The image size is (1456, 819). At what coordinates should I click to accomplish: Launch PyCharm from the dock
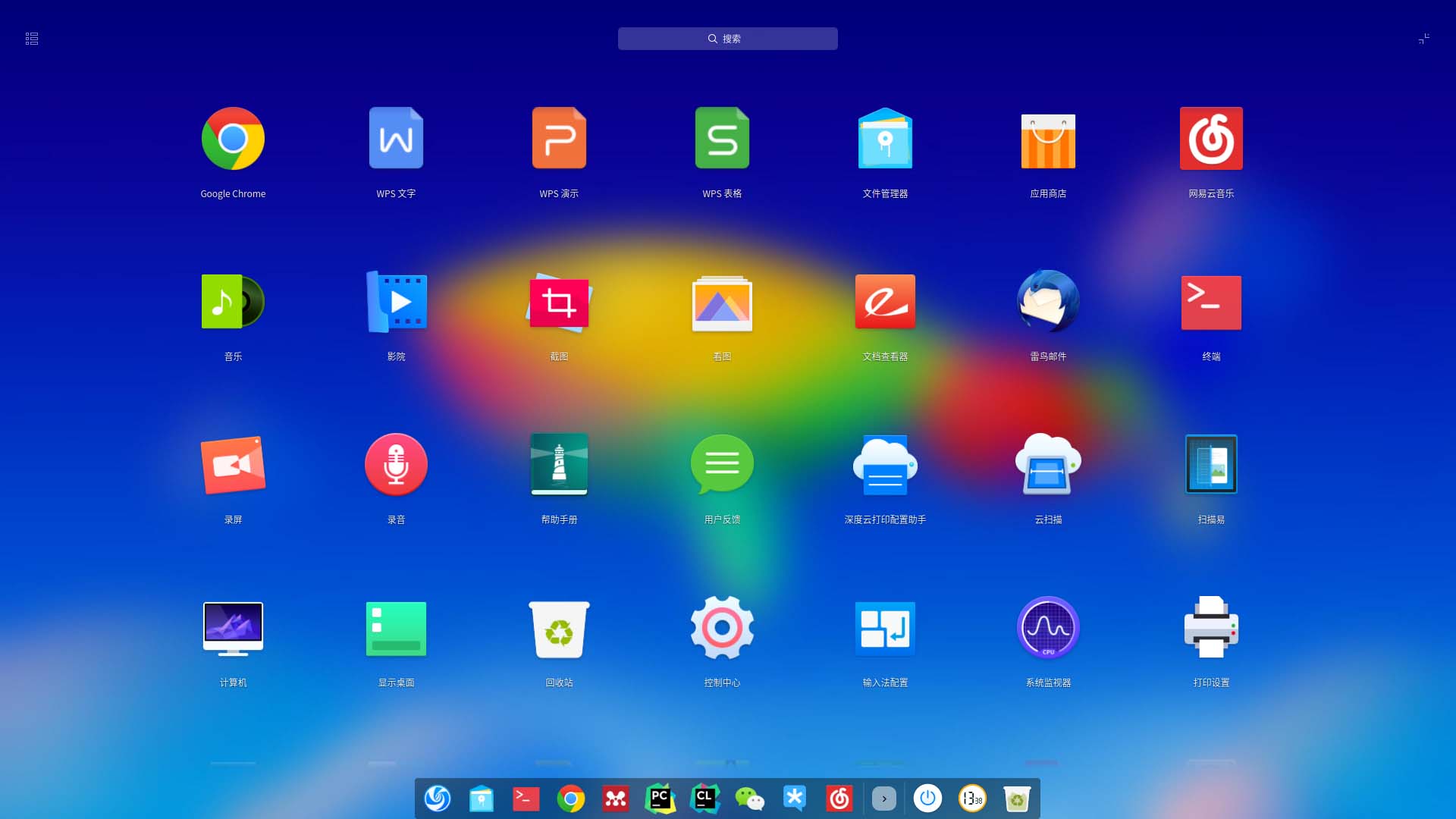[x=661, y=799]
